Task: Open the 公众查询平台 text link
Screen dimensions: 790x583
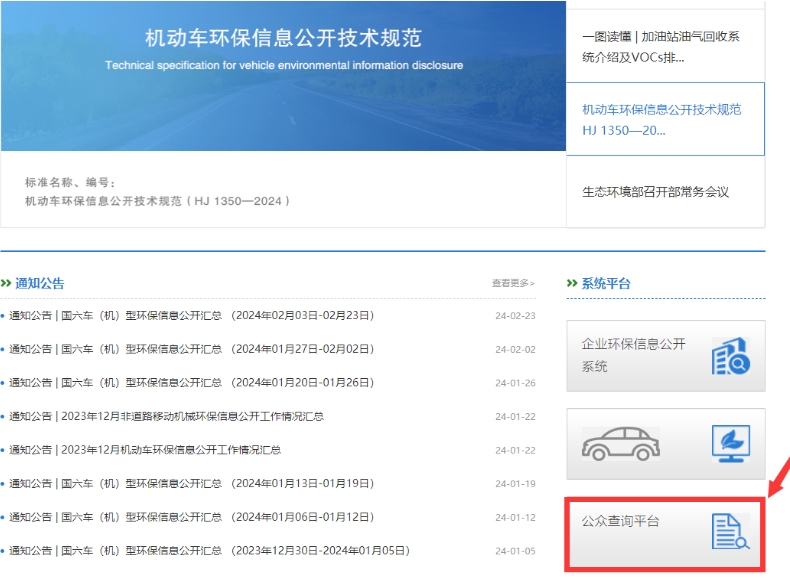Action: [x=620, y=521]
